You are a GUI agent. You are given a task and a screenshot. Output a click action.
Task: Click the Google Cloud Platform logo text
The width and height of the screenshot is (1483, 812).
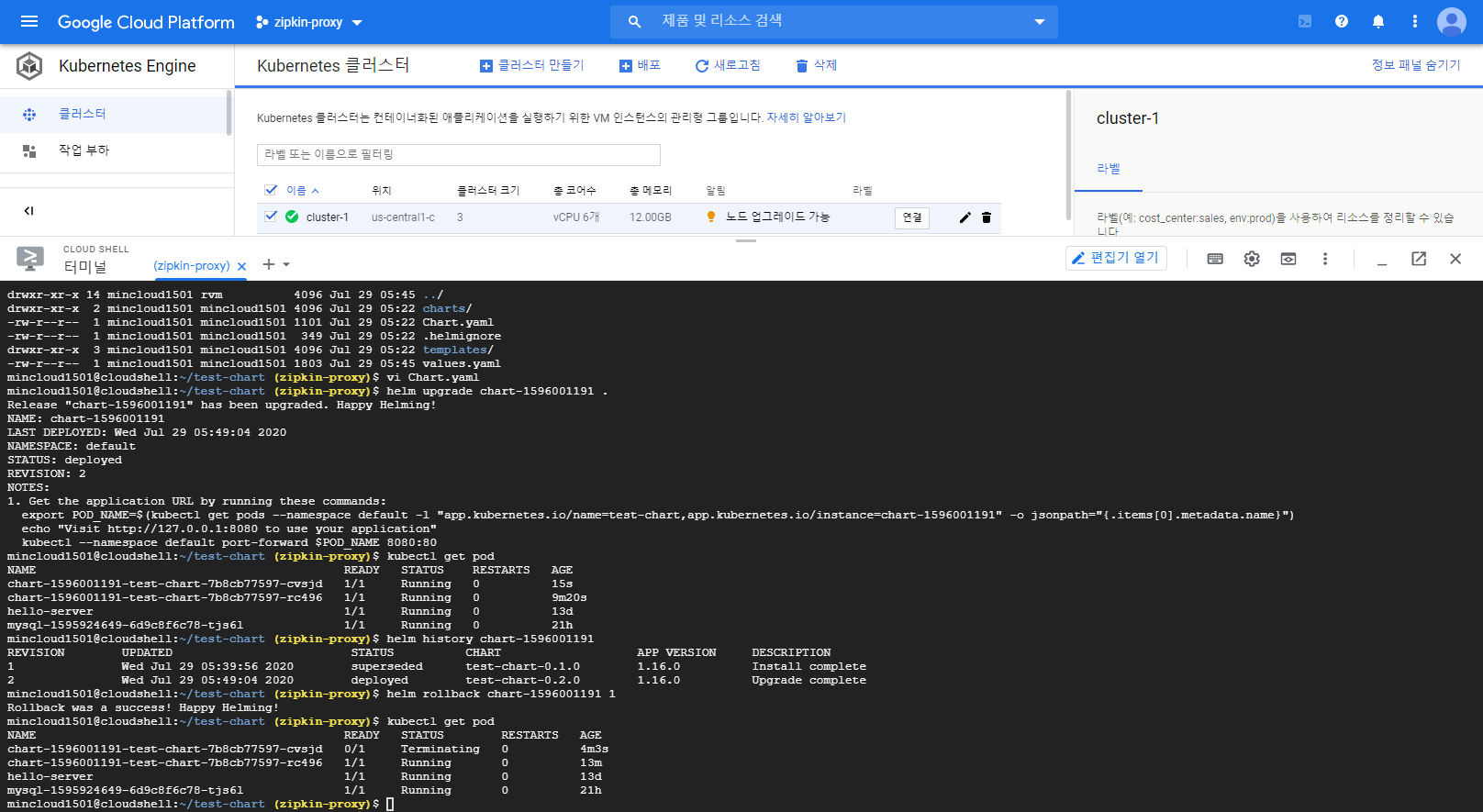coord(146,22)
